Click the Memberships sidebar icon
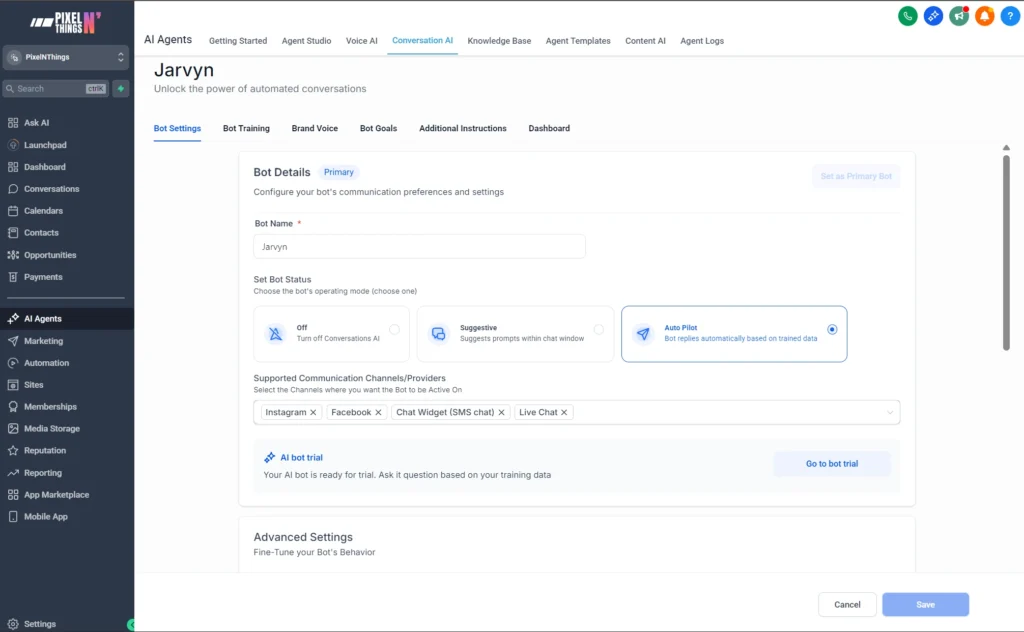The height and width of the screenshot is (632, 1024). click(13, 407)
